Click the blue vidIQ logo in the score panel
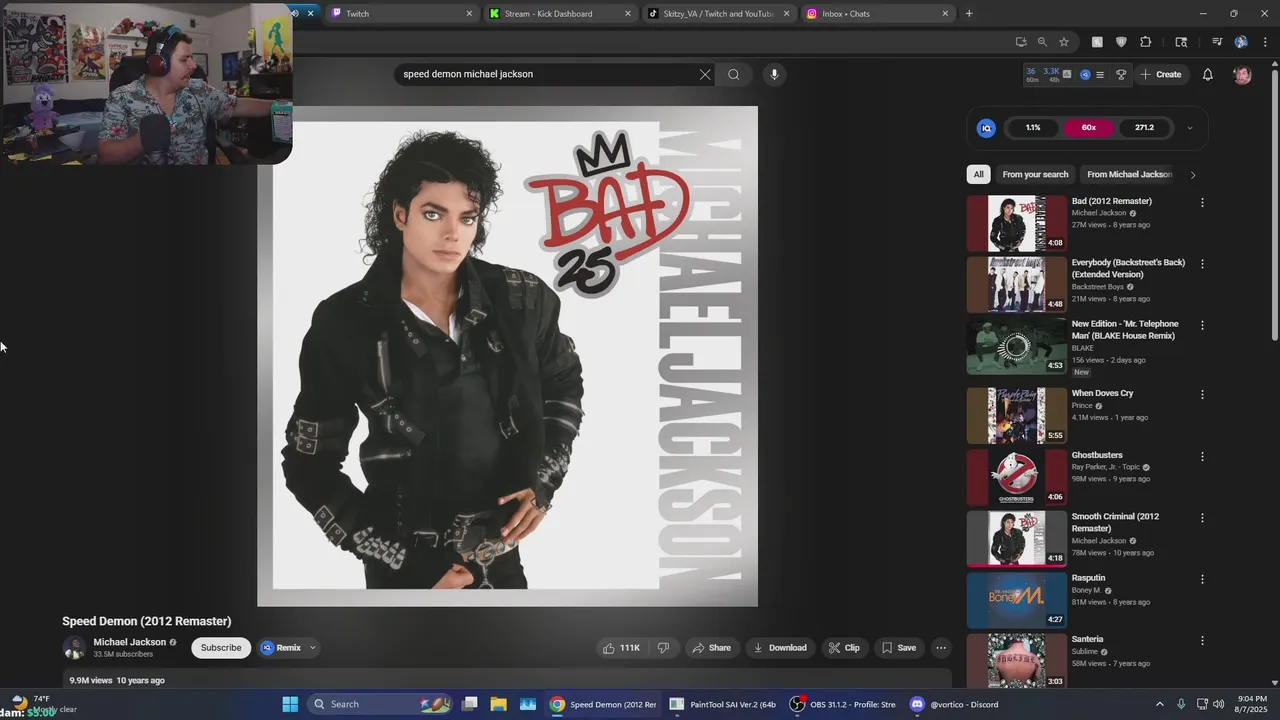Screen dimensions: 1280x720 (x=986, y=128)
